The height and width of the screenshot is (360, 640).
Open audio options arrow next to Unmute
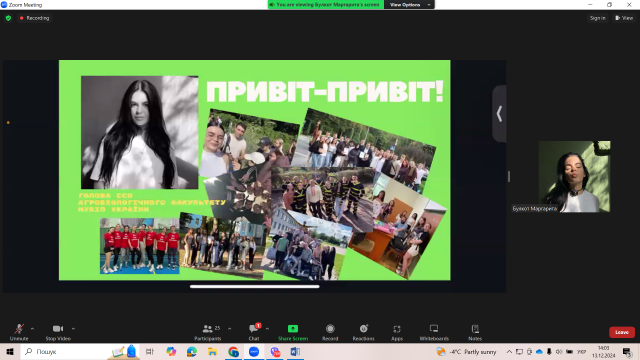click(x=32, y=329)
